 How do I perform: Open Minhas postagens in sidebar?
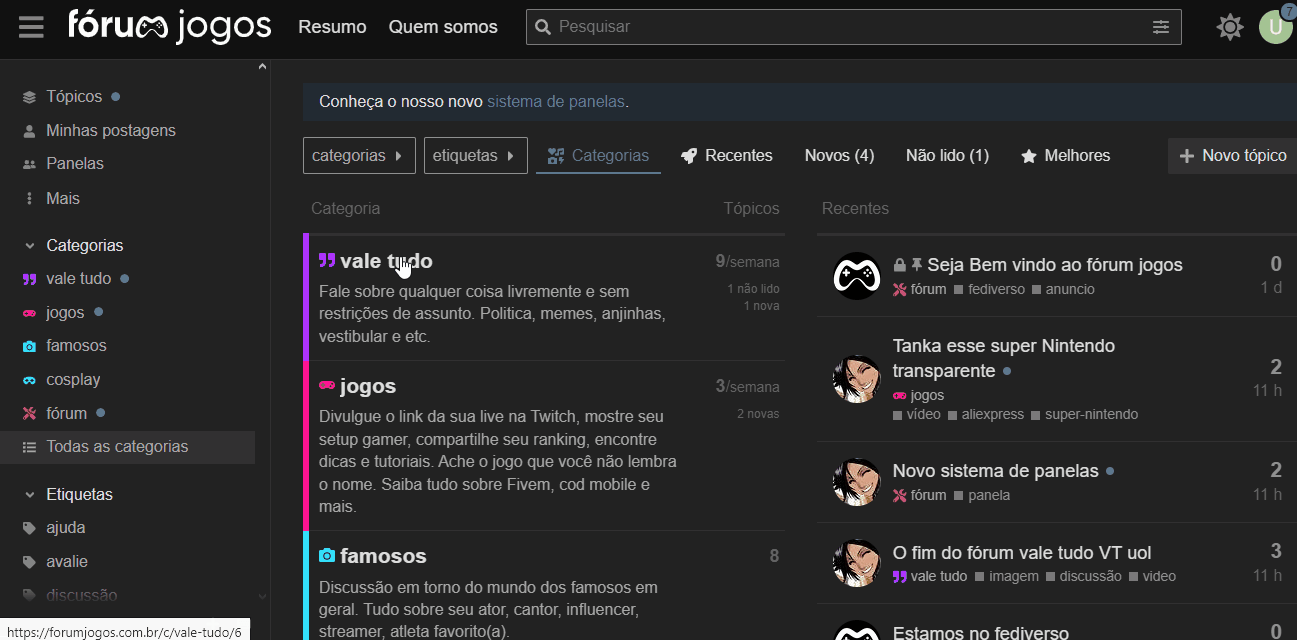point(110,131)
